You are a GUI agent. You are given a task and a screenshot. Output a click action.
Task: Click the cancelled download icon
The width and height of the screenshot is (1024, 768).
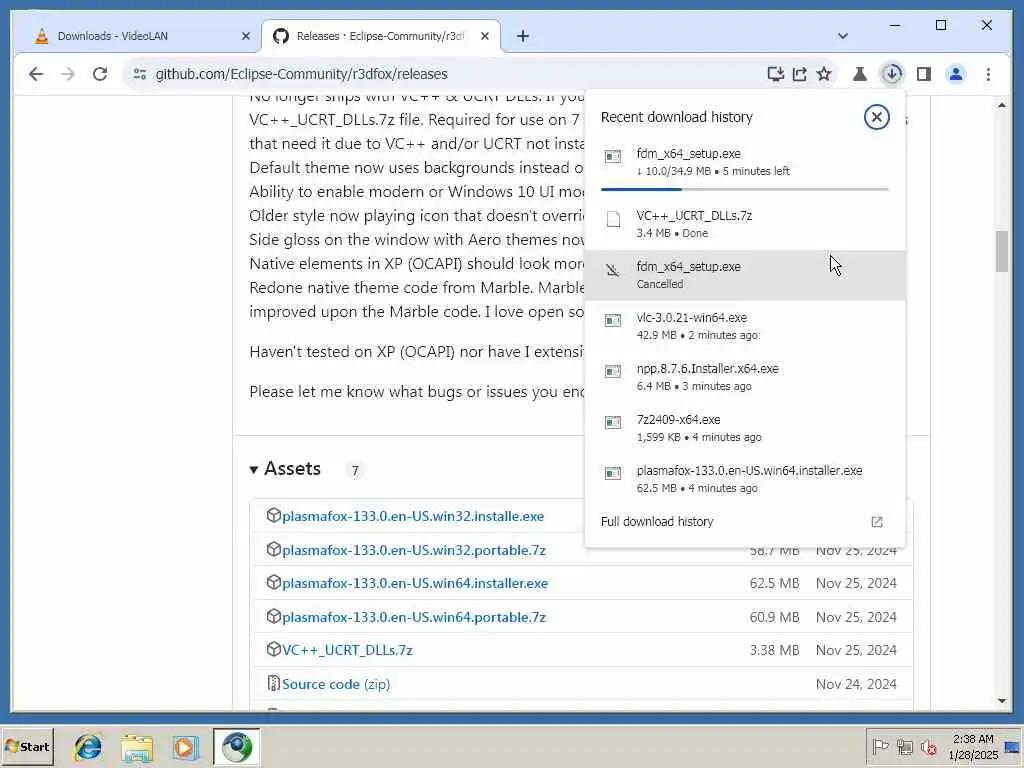tap(613, 270)
